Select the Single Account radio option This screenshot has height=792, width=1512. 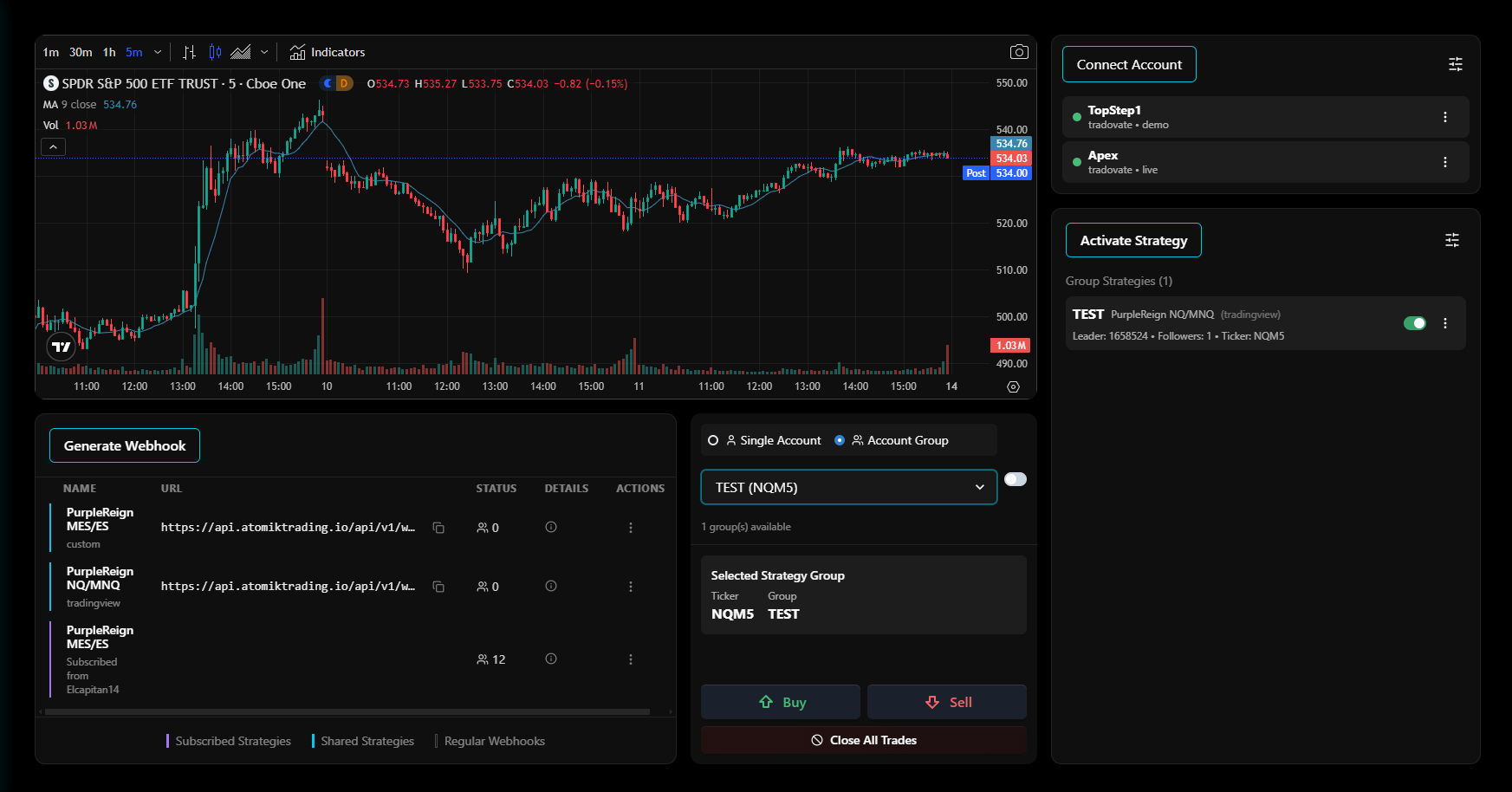click(x=764, y=440)
